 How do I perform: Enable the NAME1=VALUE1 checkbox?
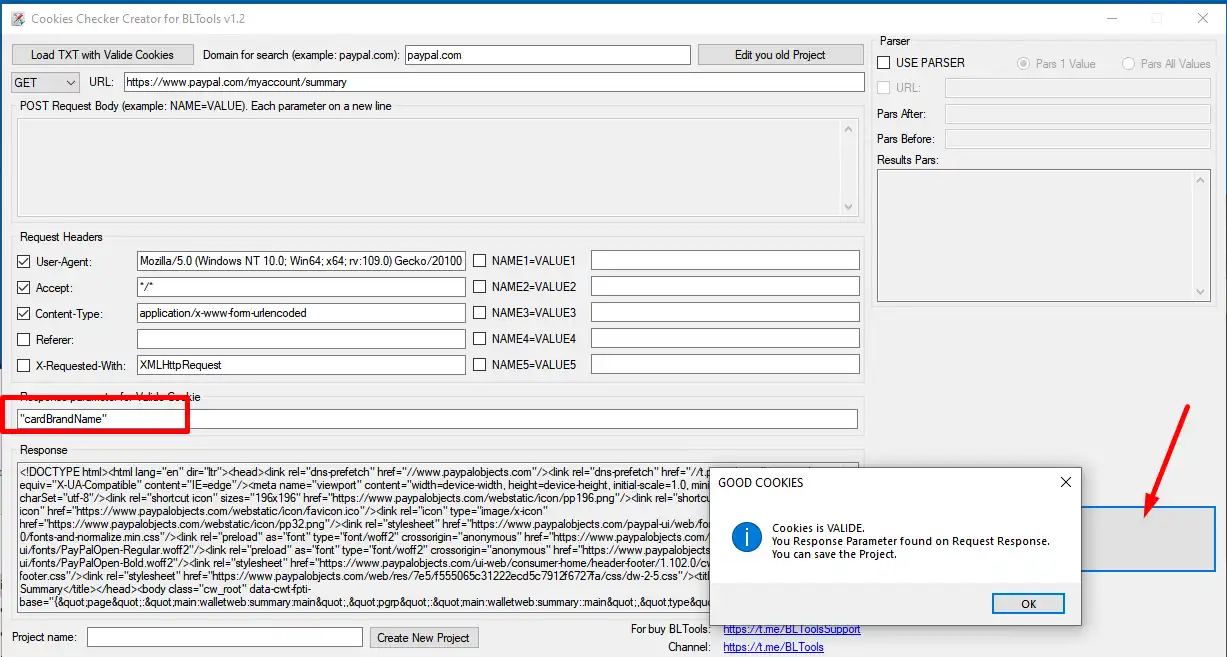tap(480, 261)
